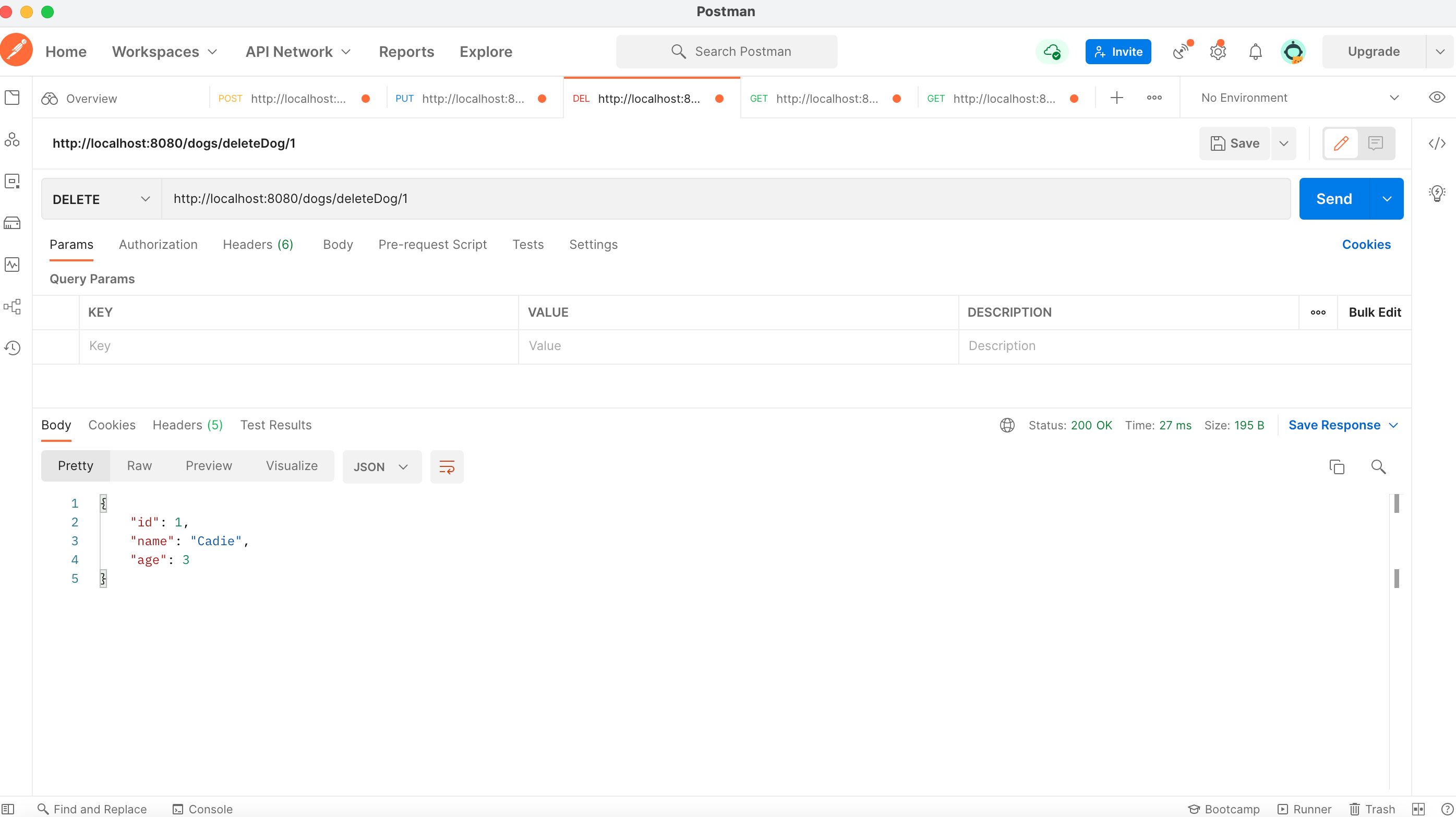
Task: Open the Mock Servers sidebar panel
Action: 12,222
